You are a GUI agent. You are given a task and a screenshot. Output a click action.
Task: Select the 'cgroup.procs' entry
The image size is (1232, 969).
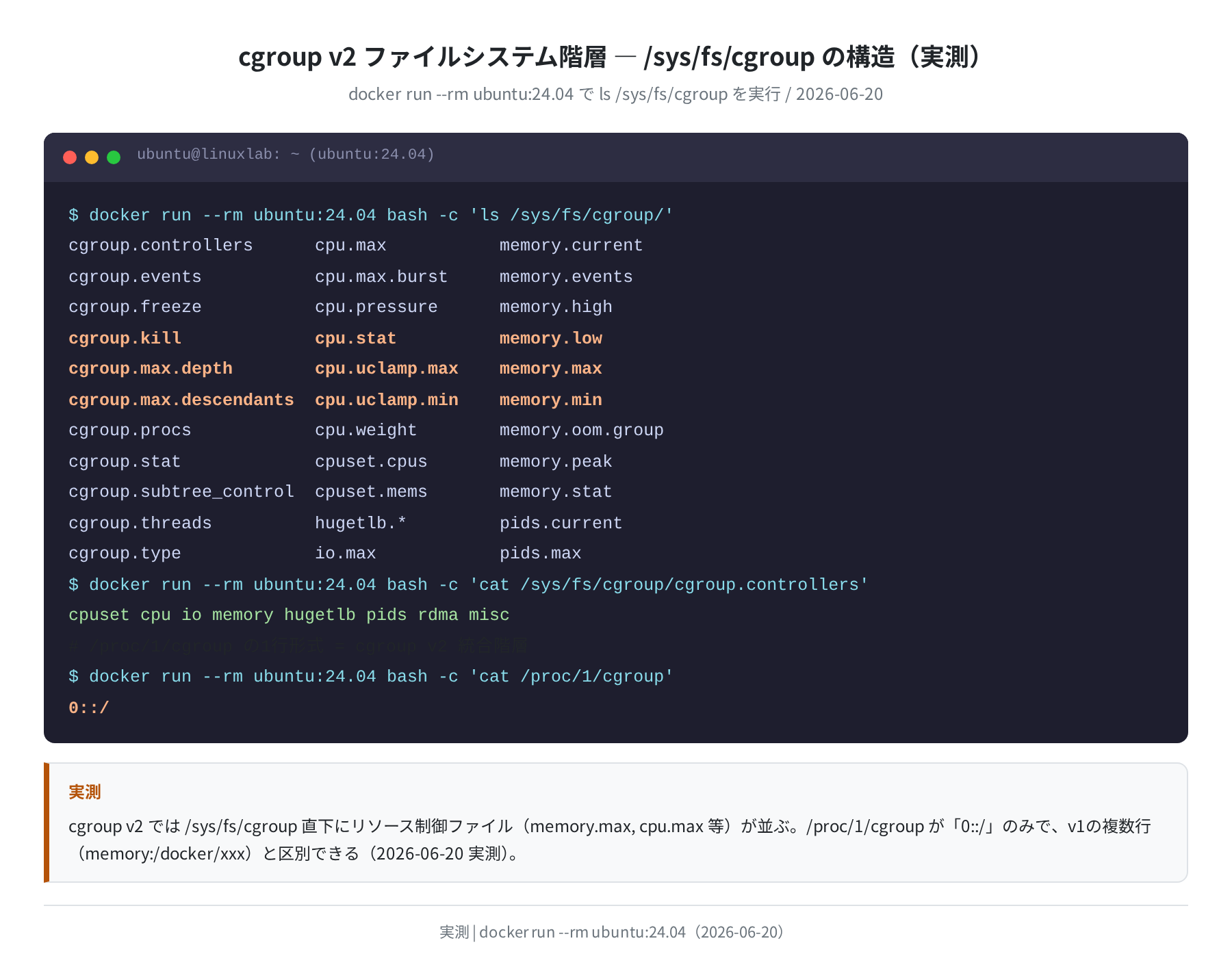[x=130, y=430]
